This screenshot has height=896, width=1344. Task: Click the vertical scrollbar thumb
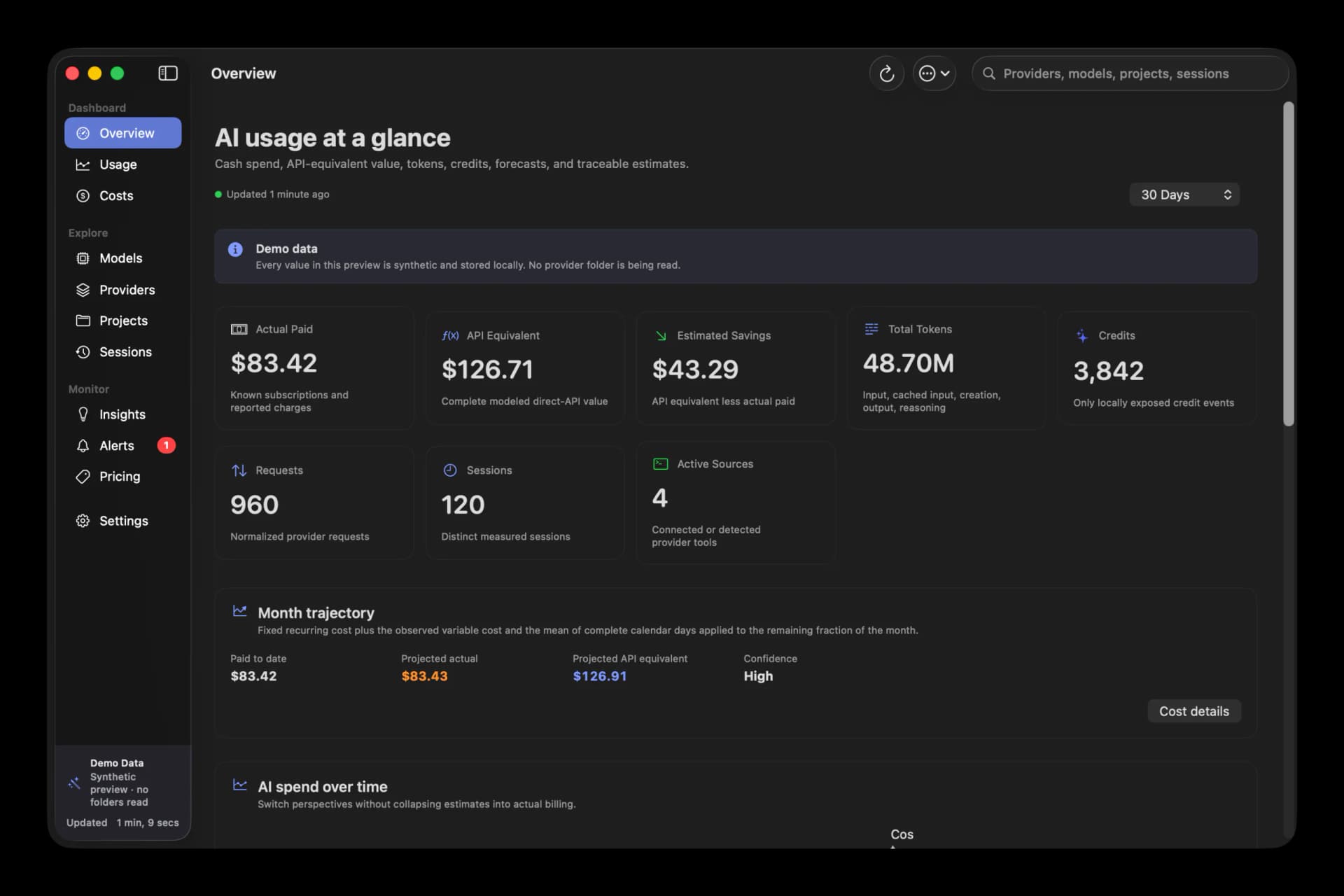tap(1288, 264)
